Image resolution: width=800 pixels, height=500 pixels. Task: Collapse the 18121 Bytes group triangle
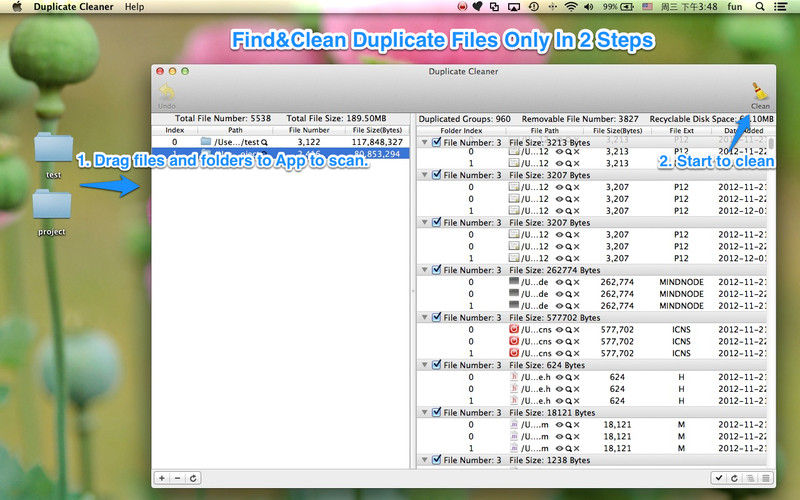click(x=424, y=412)
